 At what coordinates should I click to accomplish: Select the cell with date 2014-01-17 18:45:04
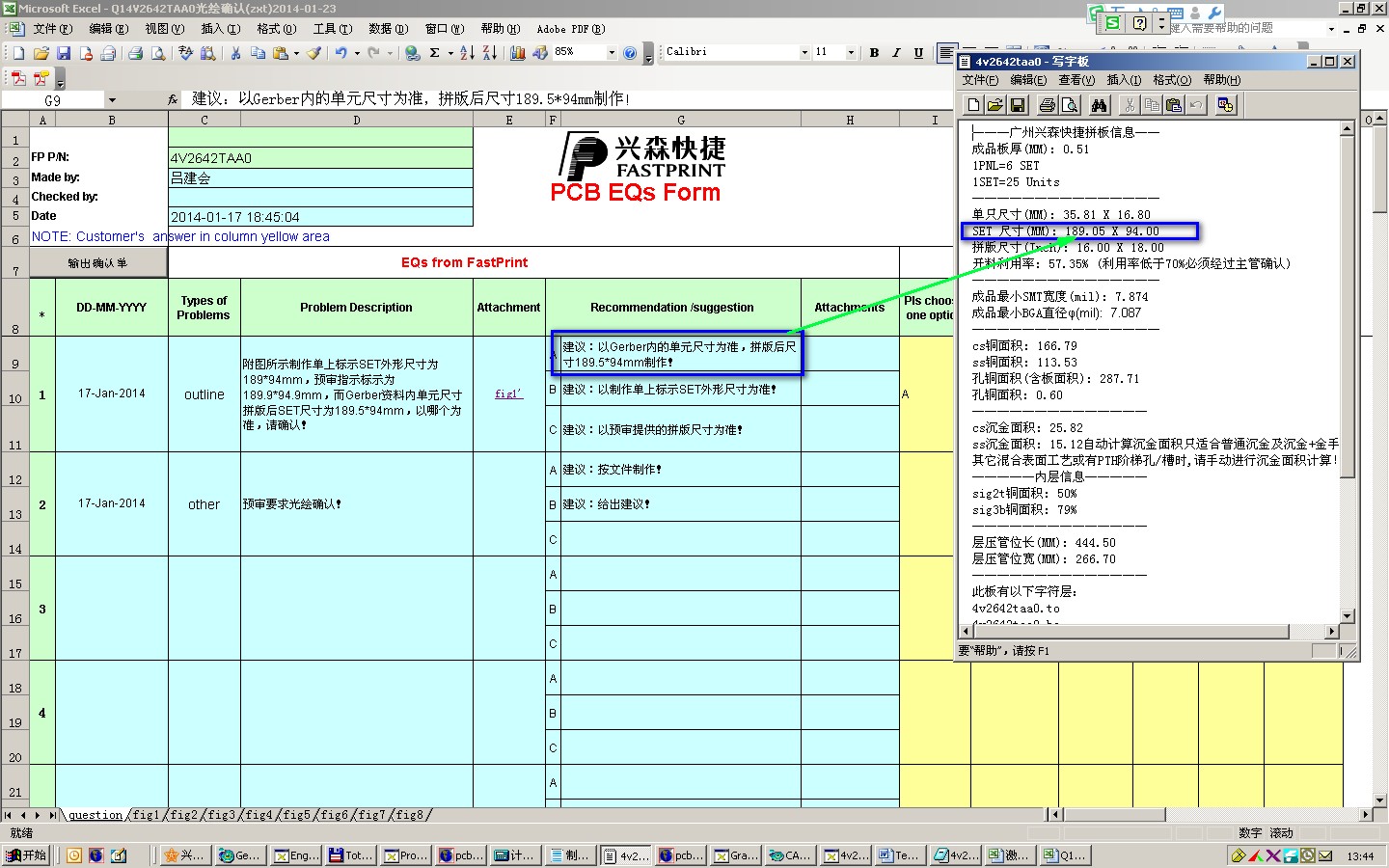[x=320, y=217]
